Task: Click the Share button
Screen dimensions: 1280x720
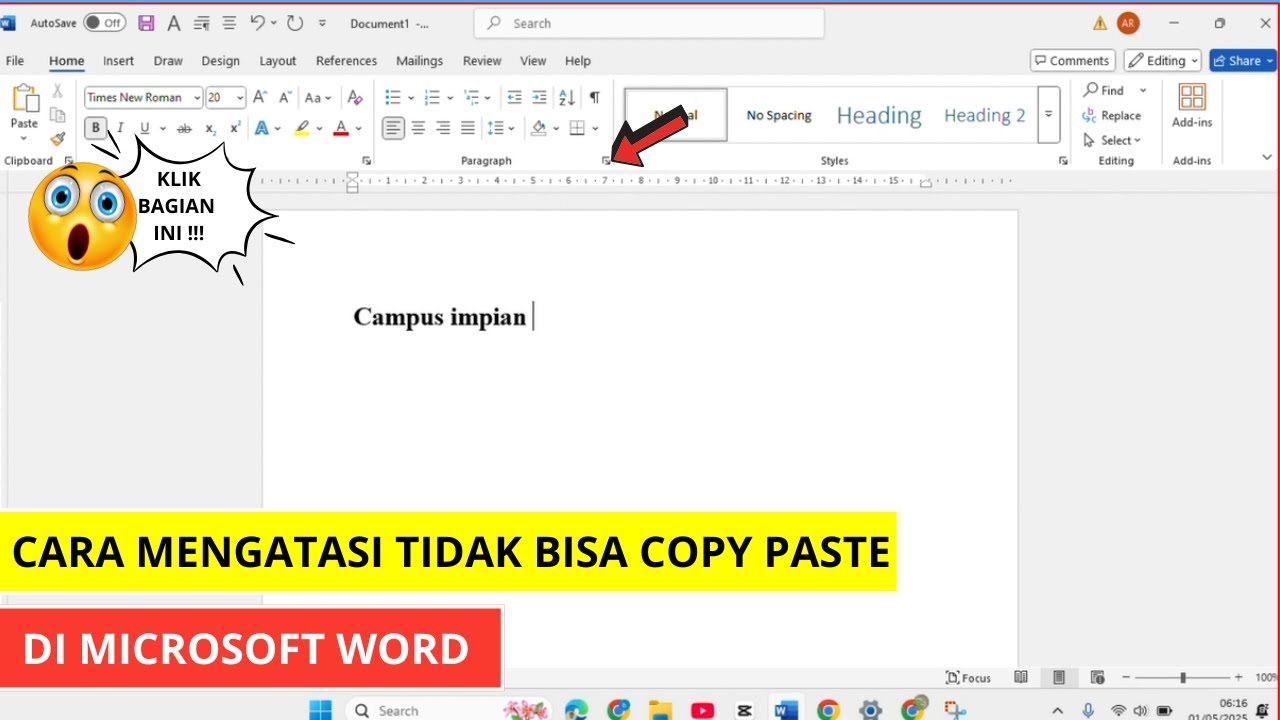Action: click(x=1243, y=61)
